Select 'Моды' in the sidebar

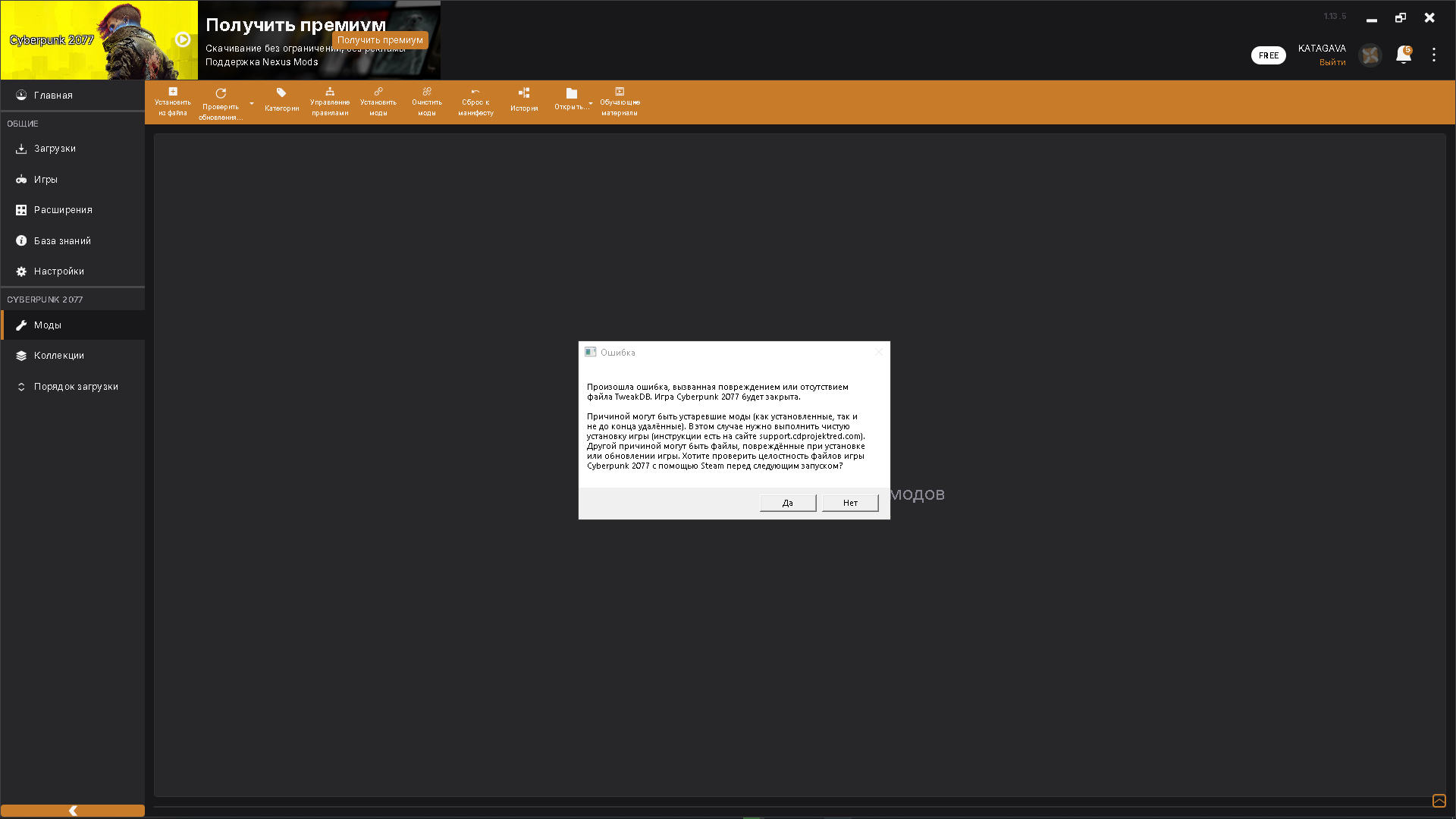point(73,325)
